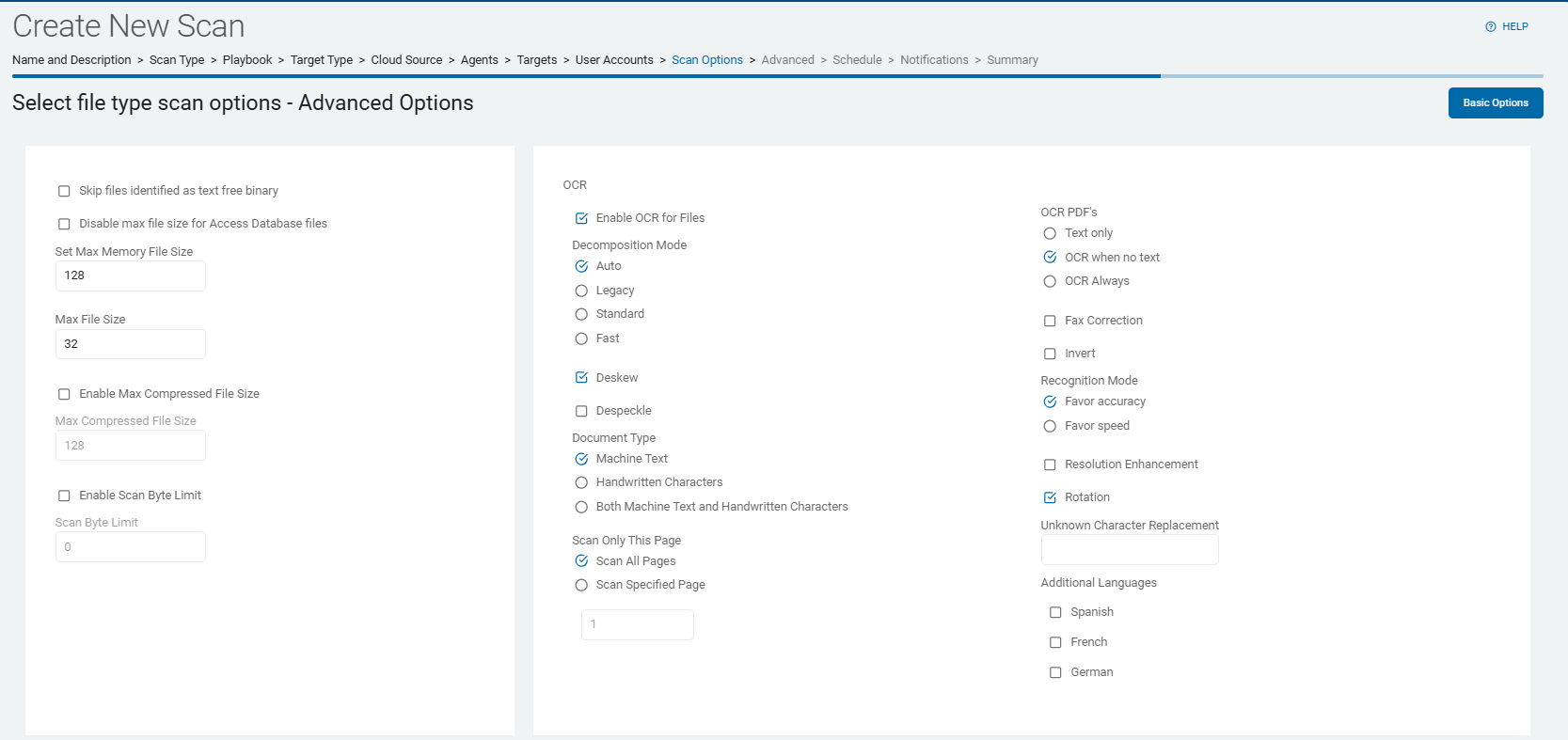Toggle Enable Max Compressed File Size checkbox
1568x740 pixels.
click(x=64, y=394)
